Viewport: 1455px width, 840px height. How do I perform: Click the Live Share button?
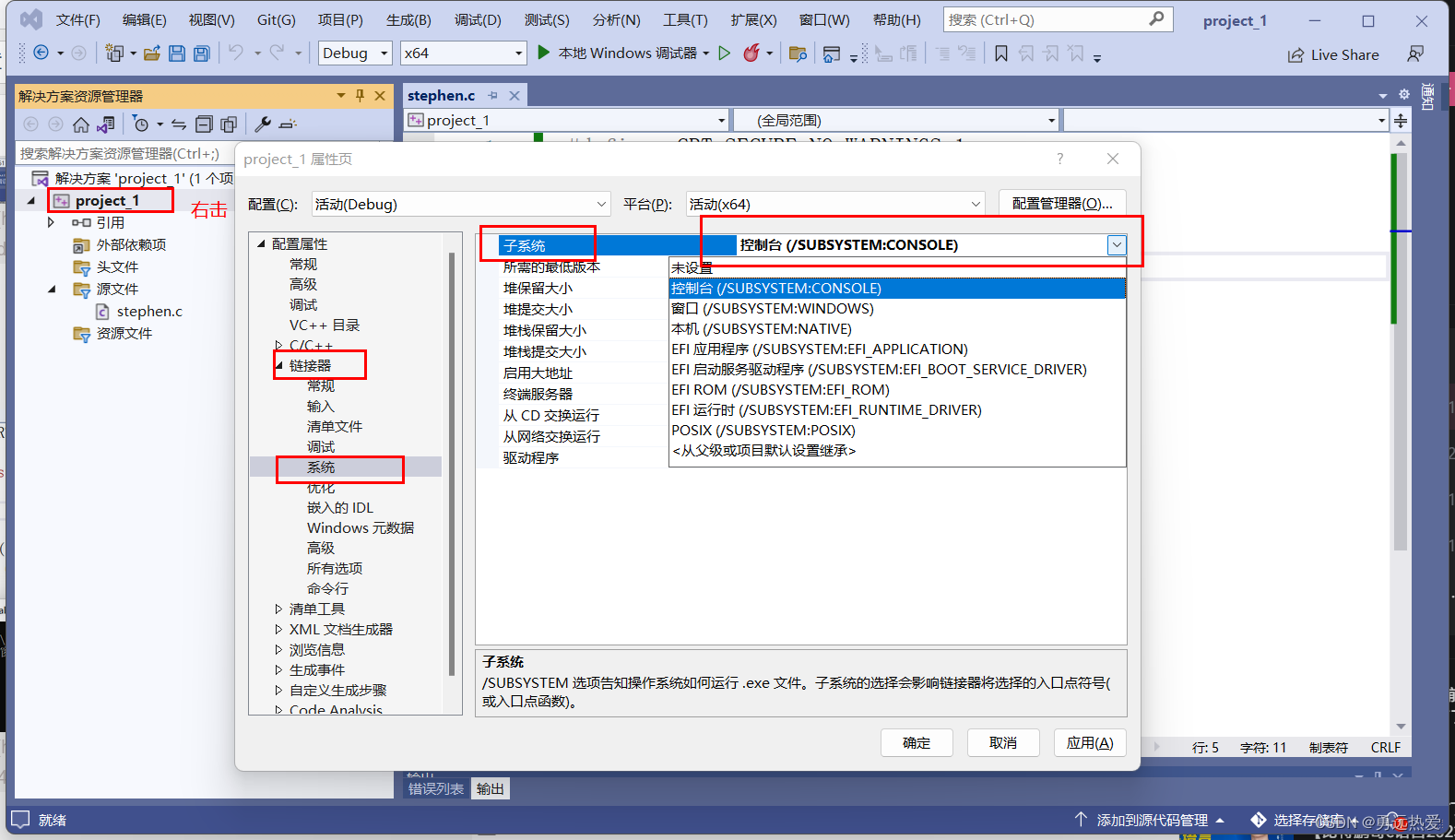point(1333,54)
